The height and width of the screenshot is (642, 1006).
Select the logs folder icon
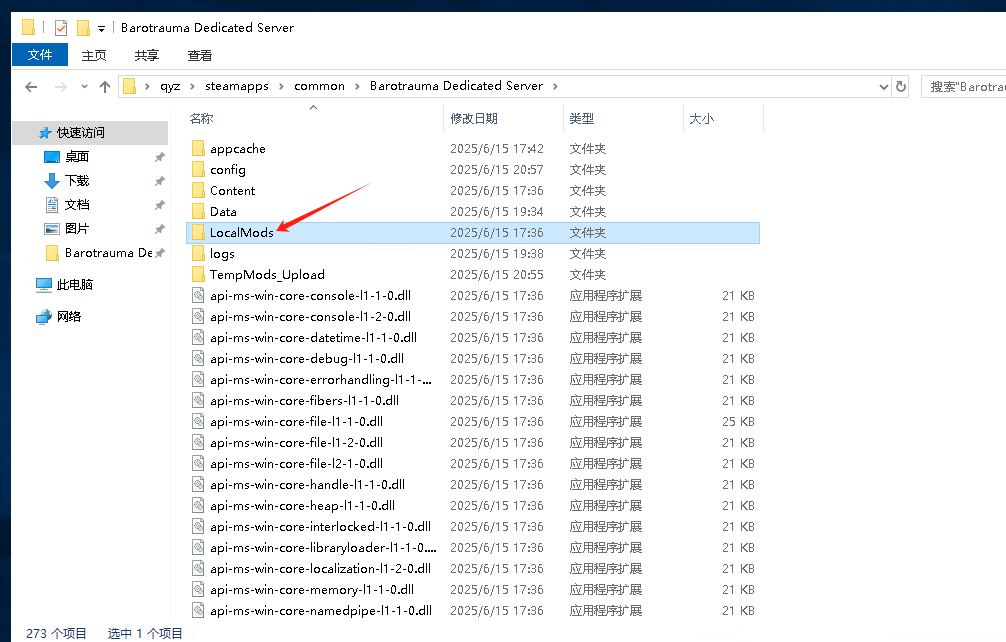tap(198, 254)
